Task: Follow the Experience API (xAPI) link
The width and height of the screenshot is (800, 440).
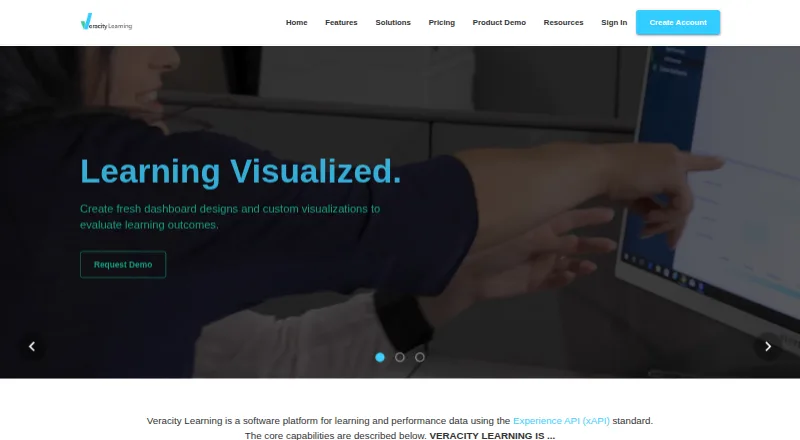Action: [561, 421]
